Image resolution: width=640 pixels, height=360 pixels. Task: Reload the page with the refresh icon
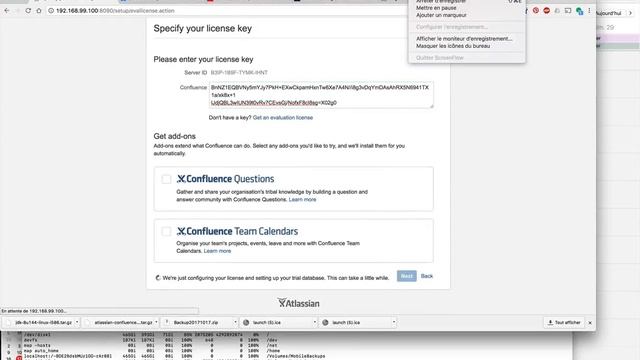click(28, 11)
